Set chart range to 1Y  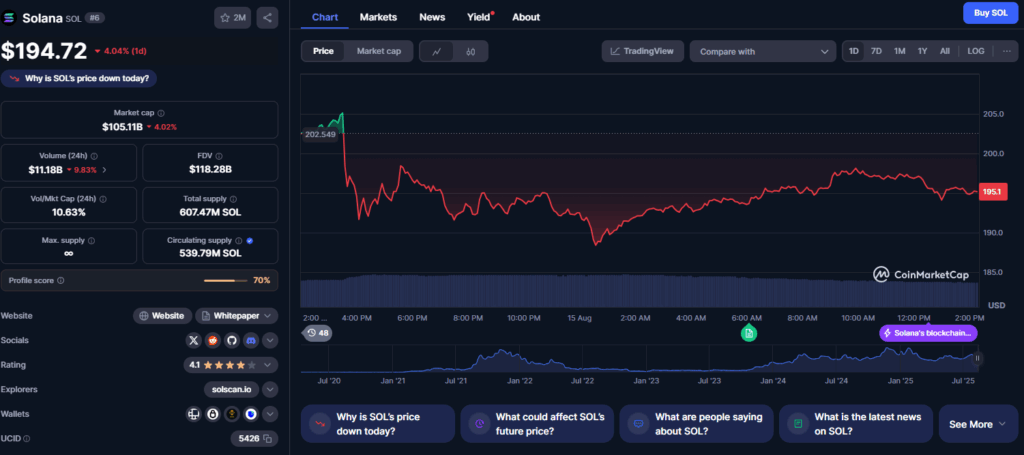[922, 51]
